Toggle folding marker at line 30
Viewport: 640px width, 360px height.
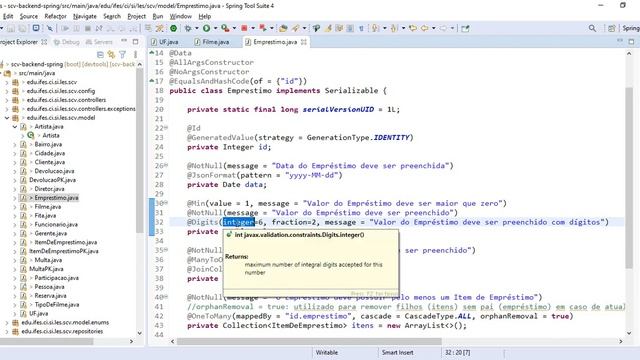[x=166, y=203]
